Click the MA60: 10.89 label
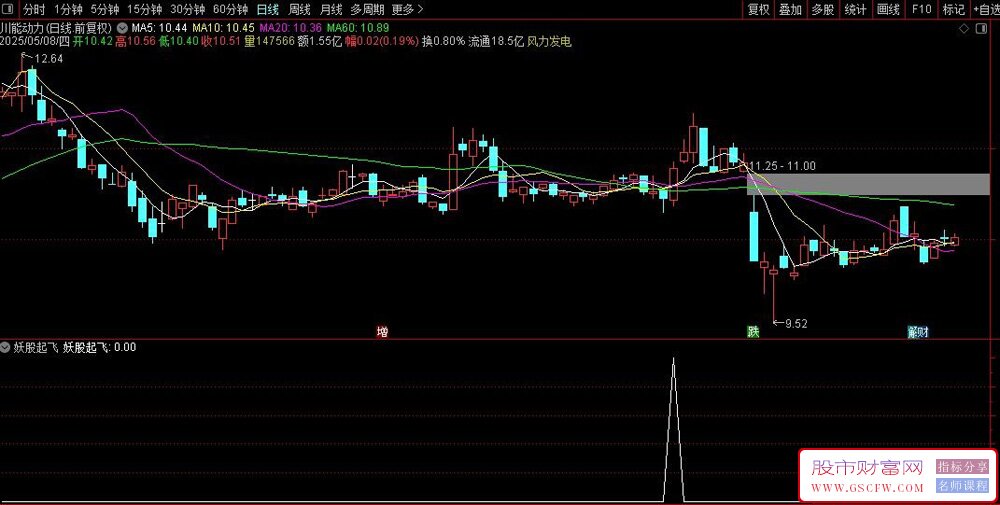This screenshot has width=1000, height=505. click(358, 28)
